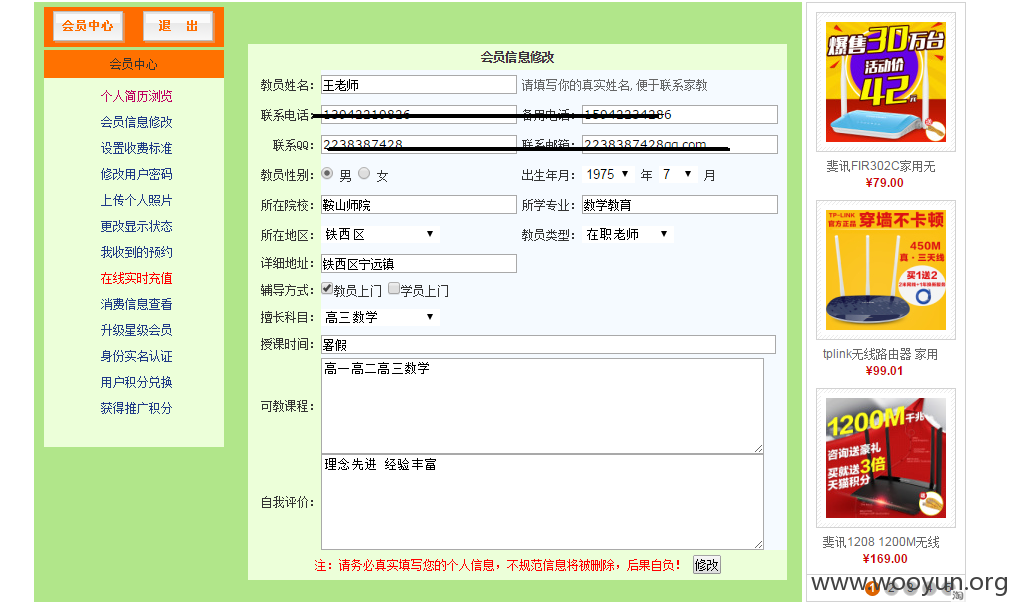Open the 会员中心 button at top
Image resolution: width=1017 pixels, height=611 pixels.
coord(88,26)
